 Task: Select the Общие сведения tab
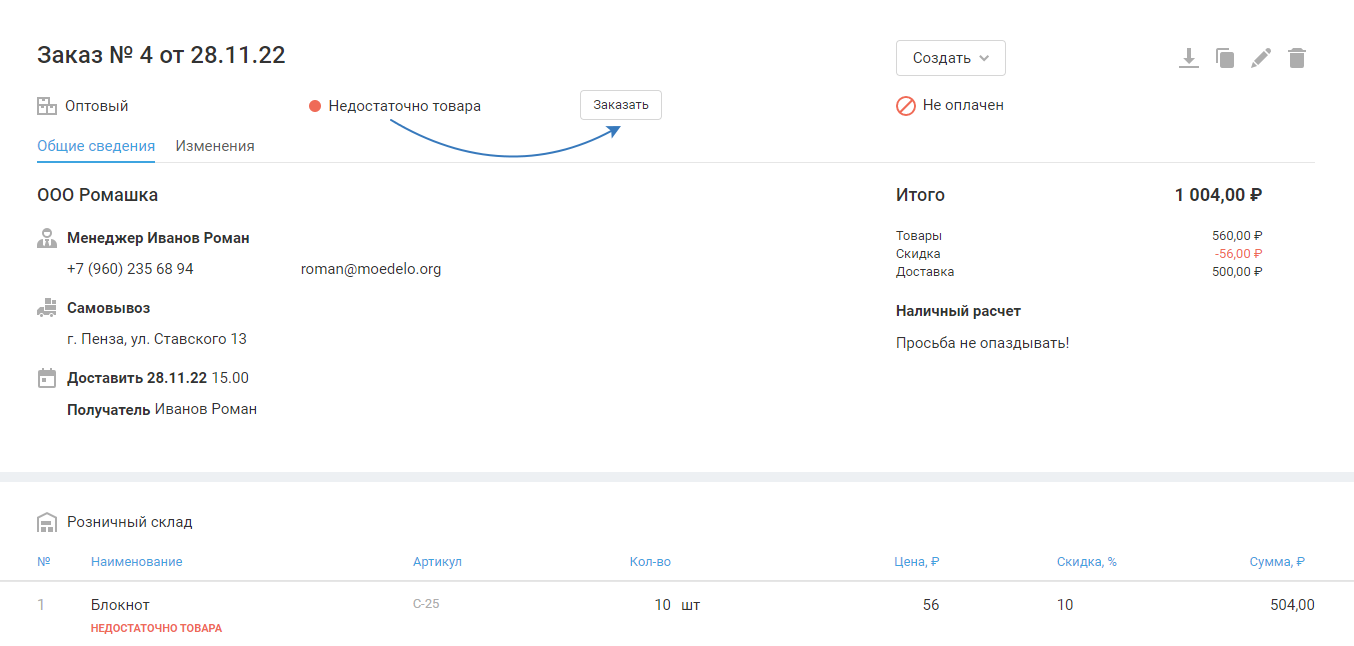click(96, 146)
